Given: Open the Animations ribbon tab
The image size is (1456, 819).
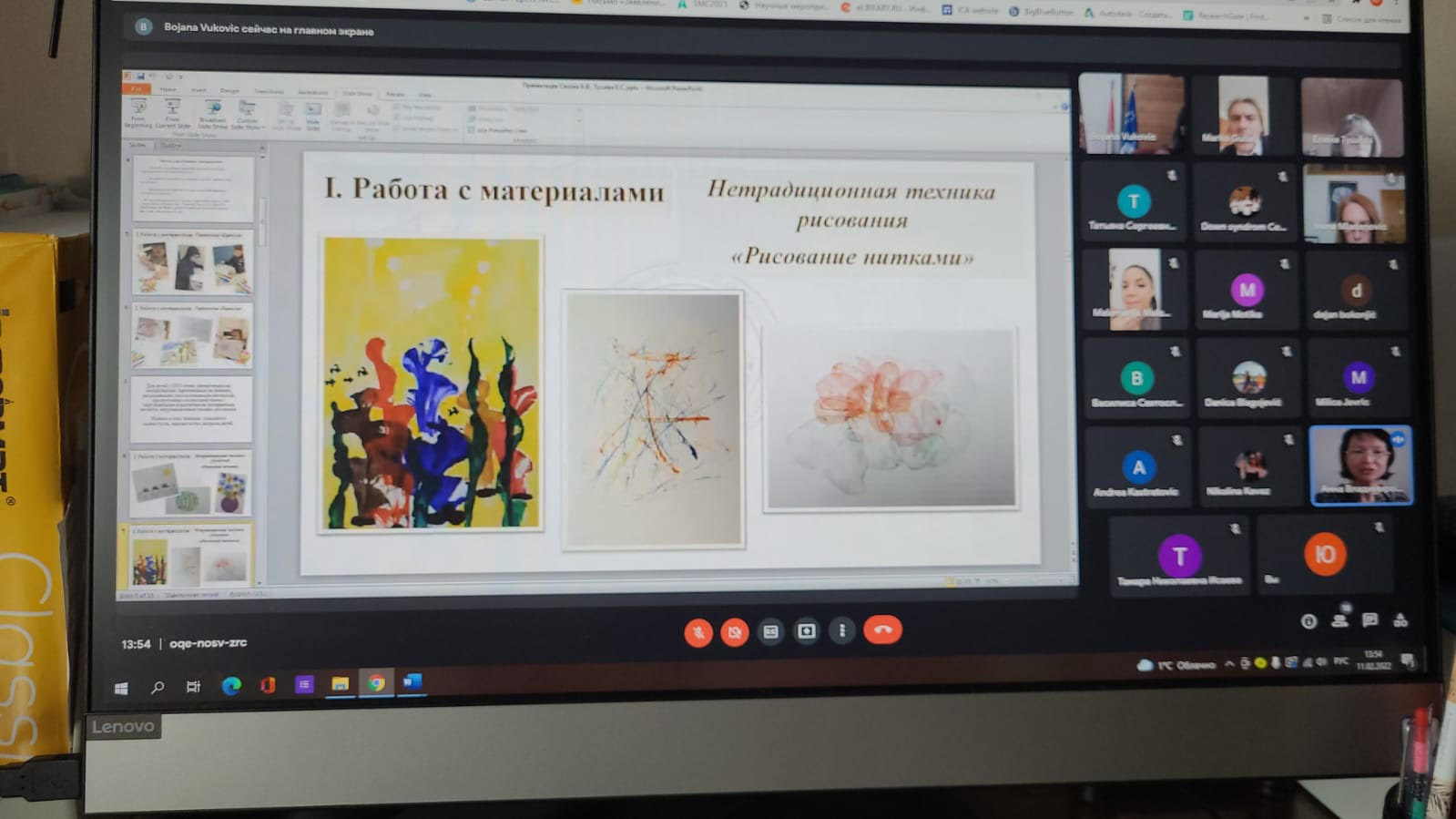Looking at the screenshot, I should (313, 93).
